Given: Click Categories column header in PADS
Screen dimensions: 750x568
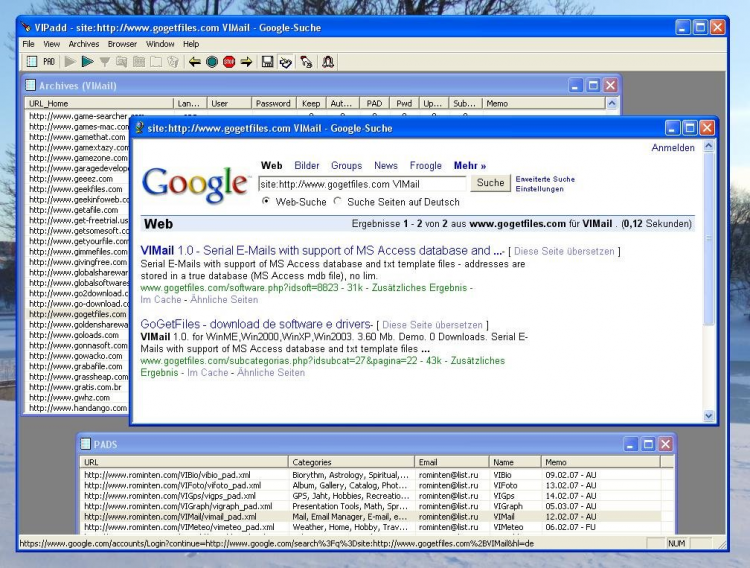Looking at the screenshot, I should 352,462.
